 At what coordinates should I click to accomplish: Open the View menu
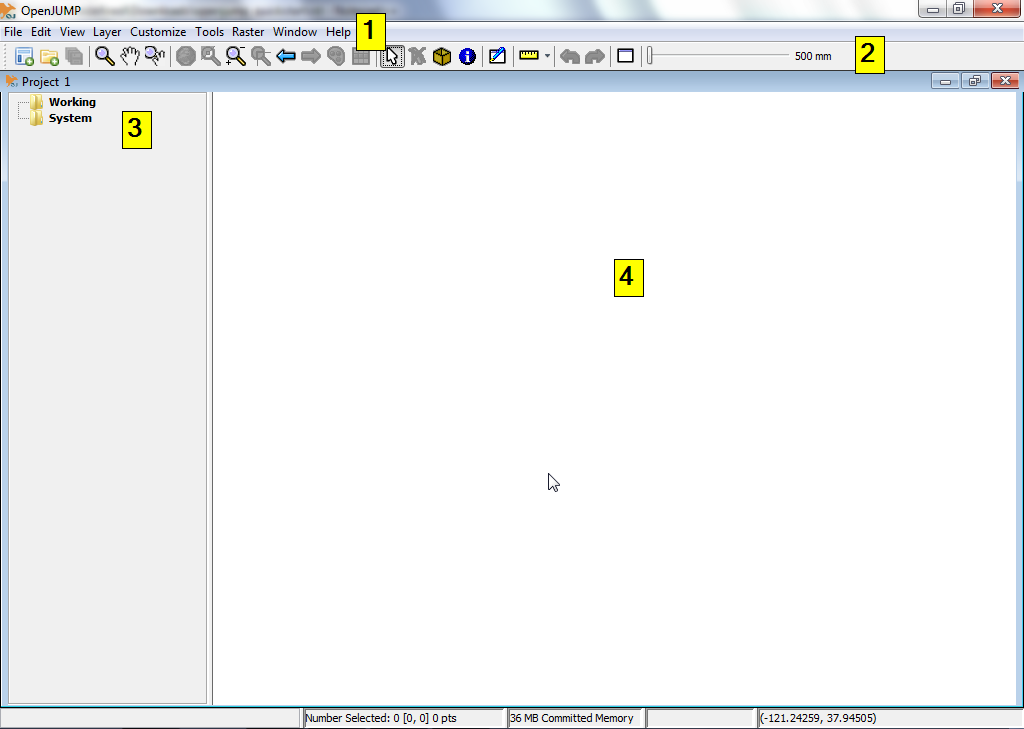pyautogui.click(x=72, y=32)
